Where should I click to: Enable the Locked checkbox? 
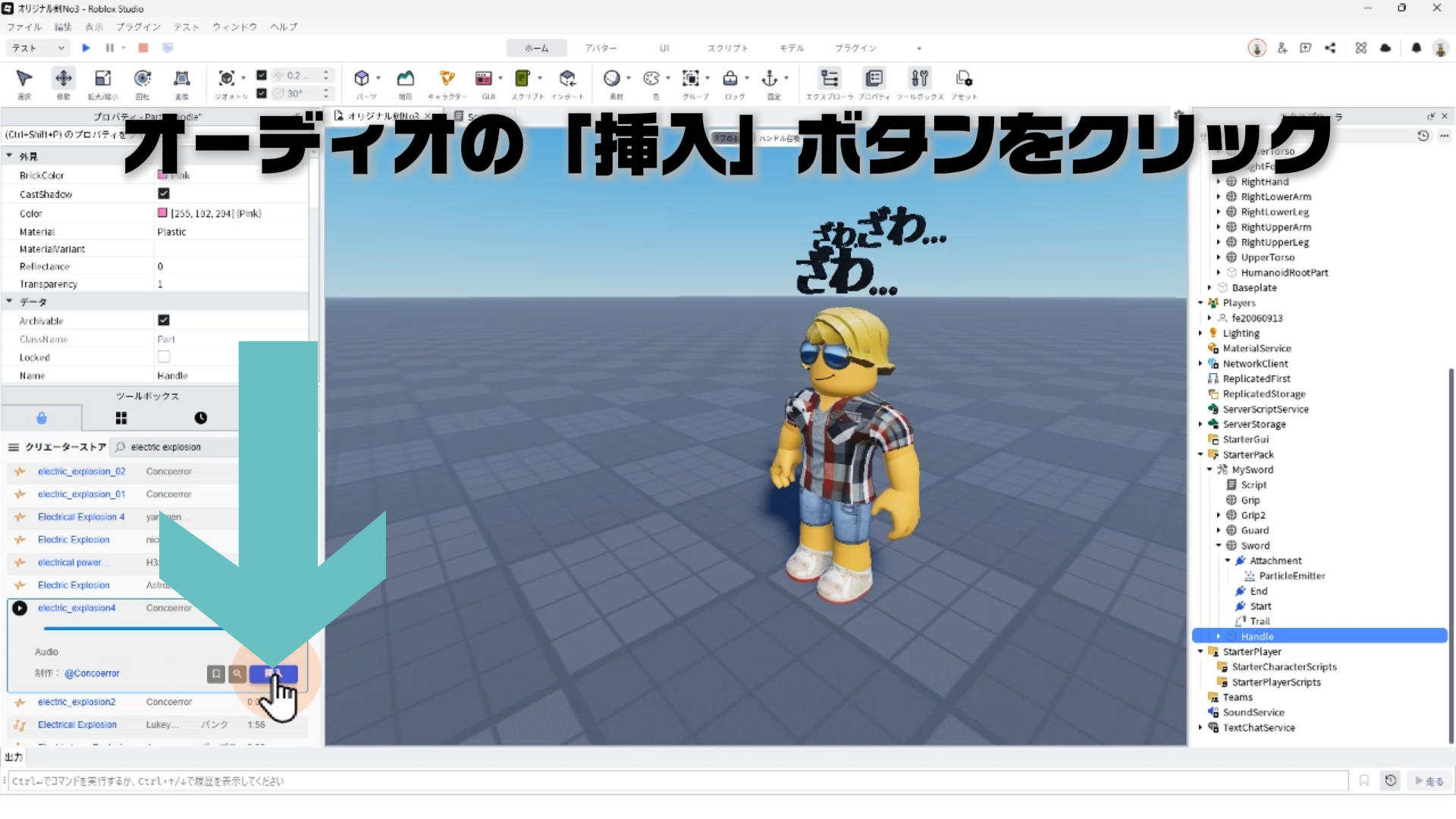164,357
